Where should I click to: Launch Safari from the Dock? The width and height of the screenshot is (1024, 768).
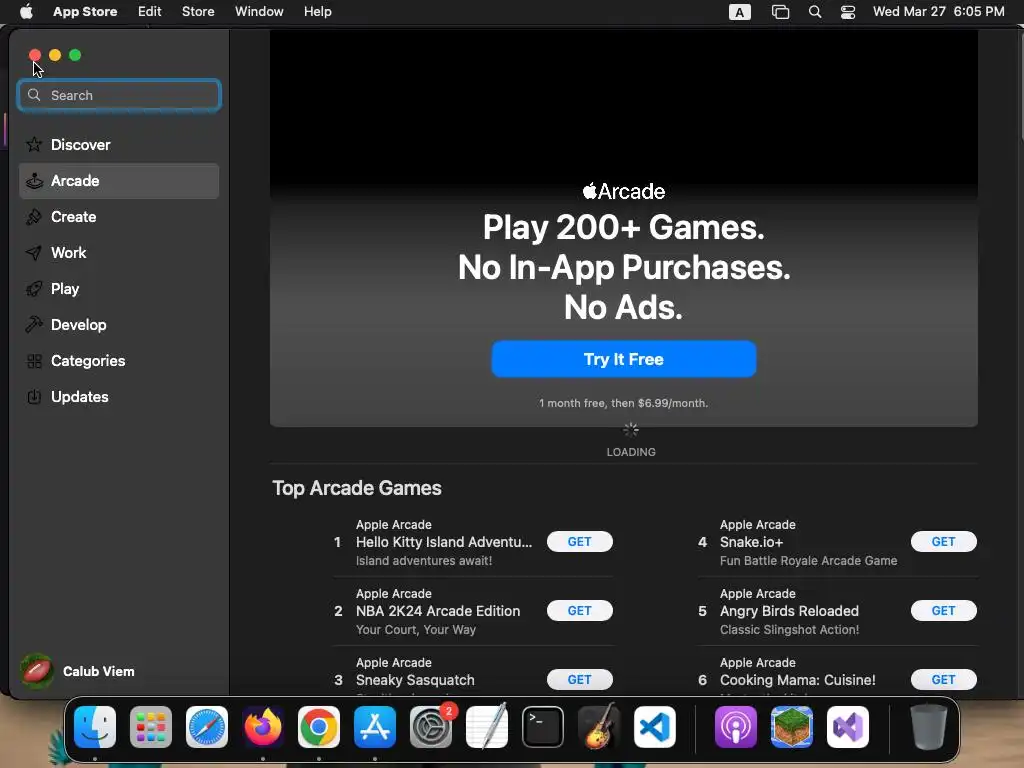coord(207,727)
